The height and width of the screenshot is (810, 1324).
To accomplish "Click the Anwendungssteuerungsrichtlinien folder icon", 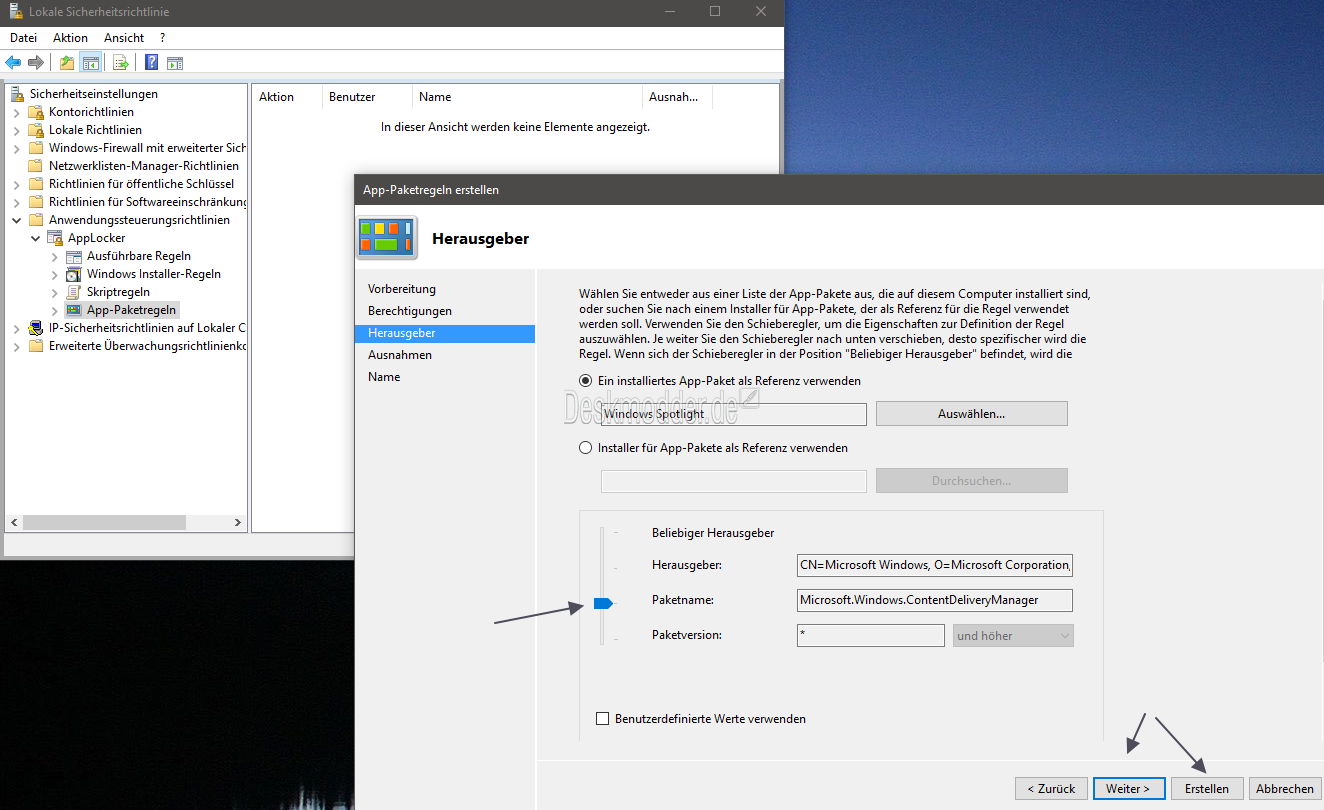I will coord(36,220).
